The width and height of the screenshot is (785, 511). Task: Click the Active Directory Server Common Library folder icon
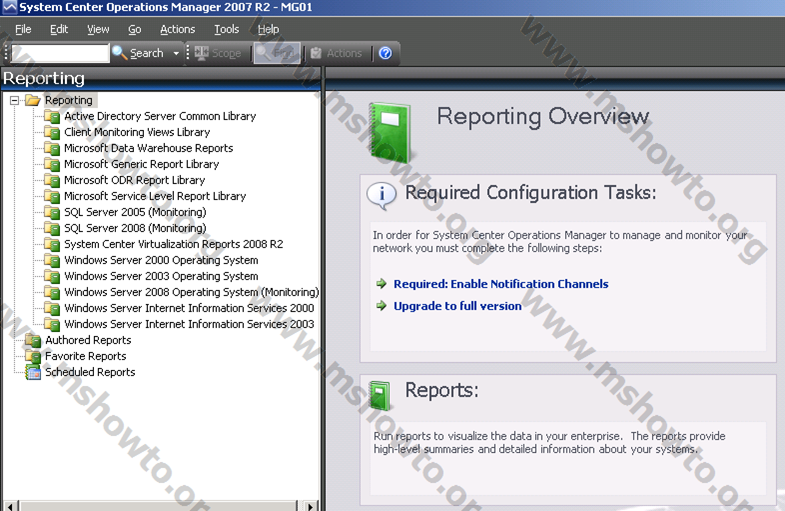[52, 117]
